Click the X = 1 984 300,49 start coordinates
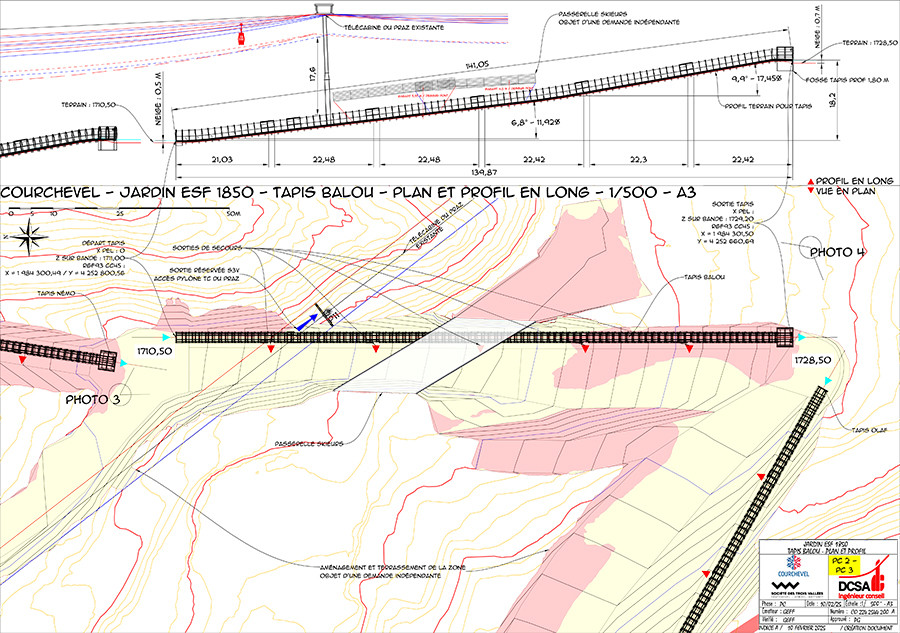 pos(64,273)
